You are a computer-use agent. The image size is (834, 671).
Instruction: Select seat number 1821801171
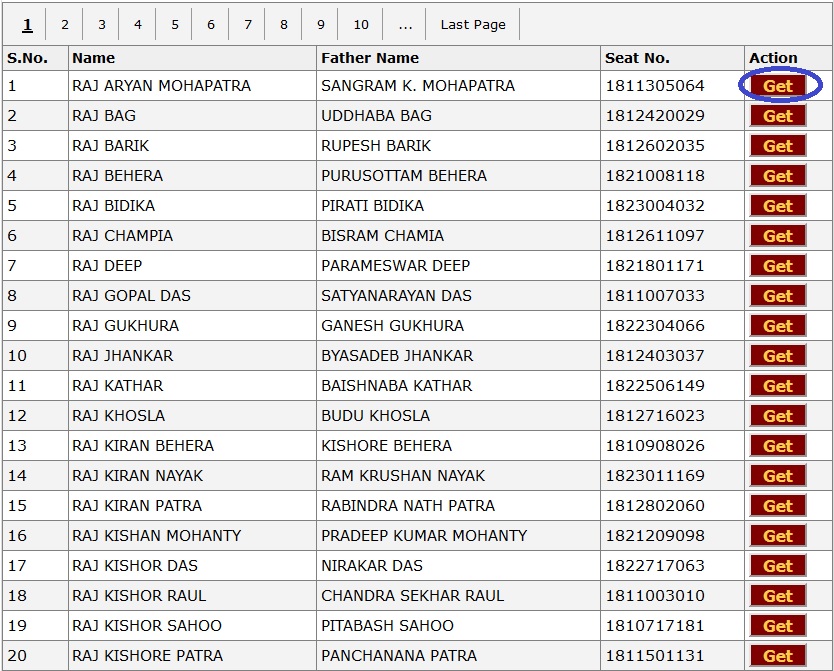pos(655,265)
